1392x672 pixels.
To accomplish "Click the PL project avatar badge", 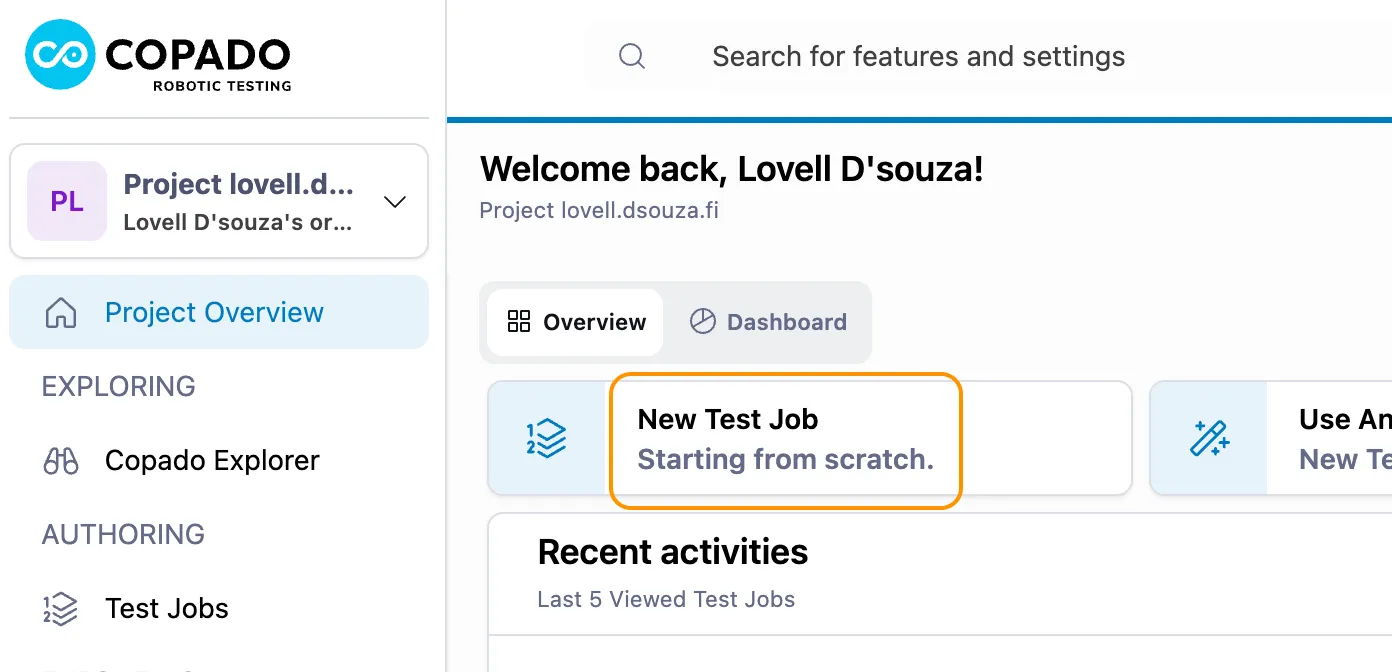I will (65, 200).
